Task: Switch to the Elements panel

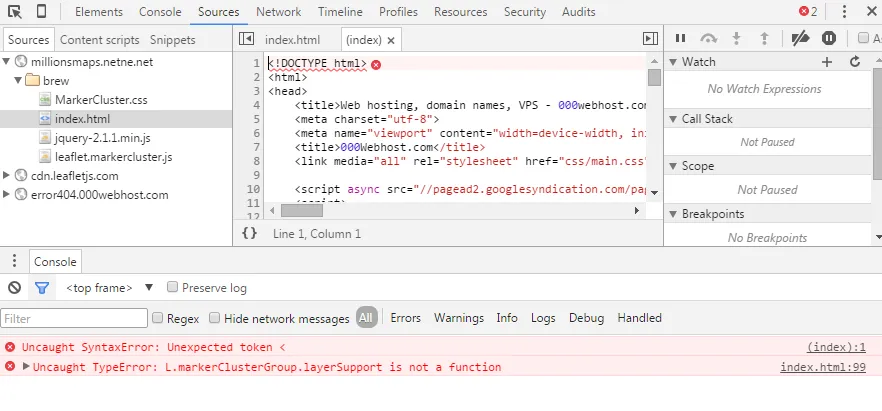Action: 98,12
